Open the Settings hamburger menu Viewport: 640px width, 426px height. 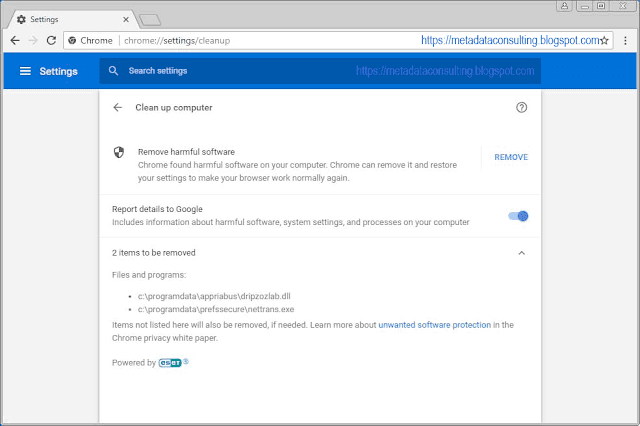(26, 71)
